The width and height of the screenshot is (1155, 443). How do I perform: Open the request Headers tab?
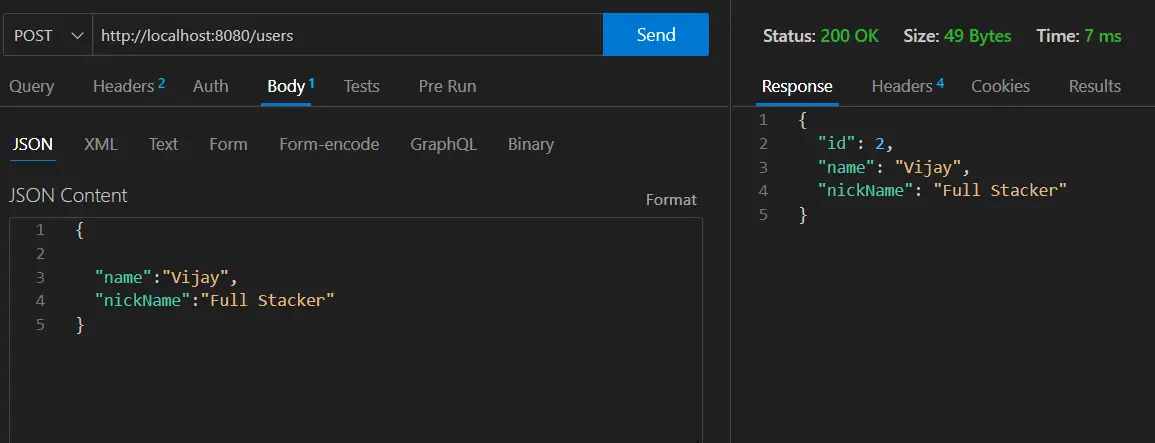pos(129,86)
